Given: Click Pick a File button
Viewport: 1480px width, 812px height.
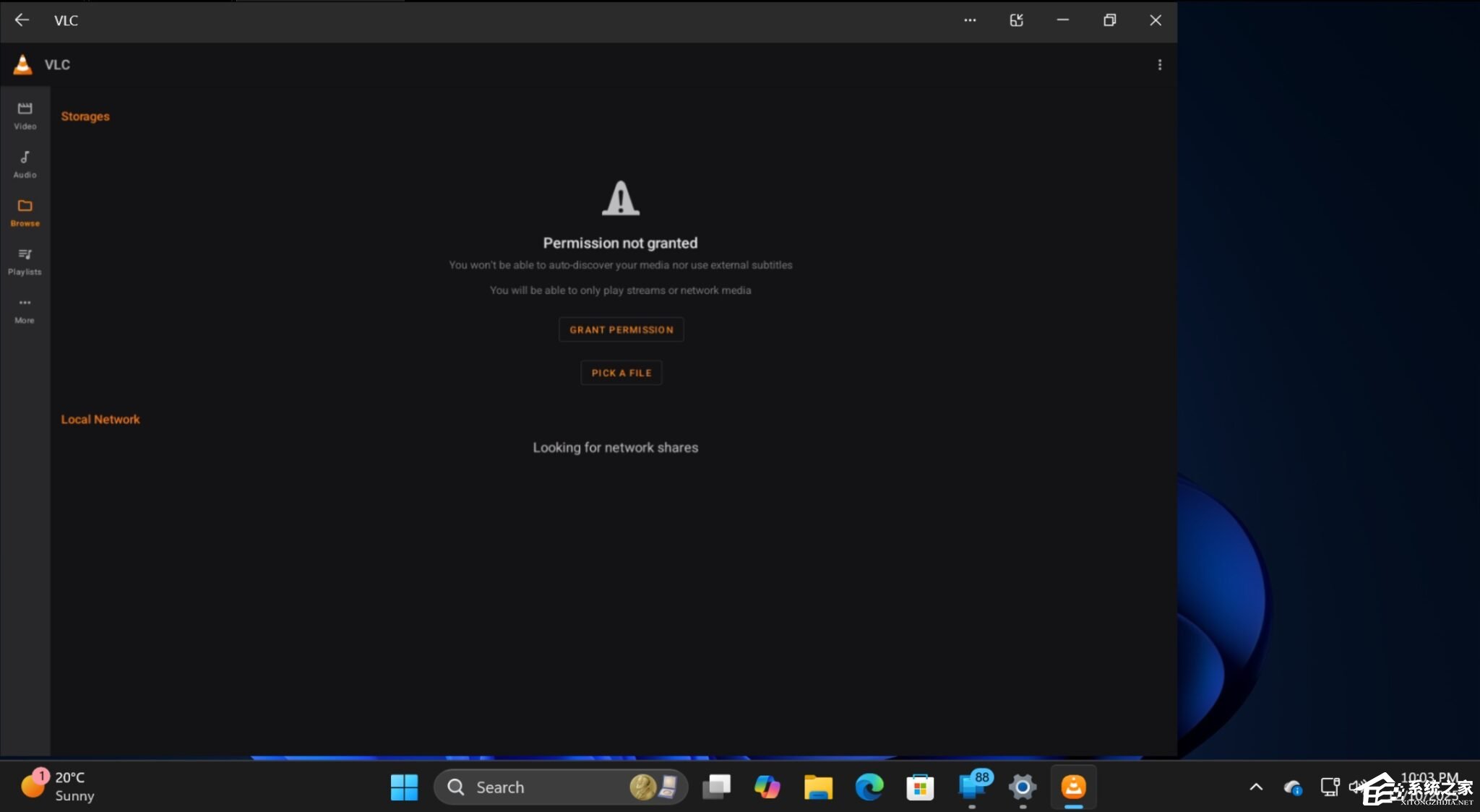Looking at the screenshot, I should [x=621, y=373].
